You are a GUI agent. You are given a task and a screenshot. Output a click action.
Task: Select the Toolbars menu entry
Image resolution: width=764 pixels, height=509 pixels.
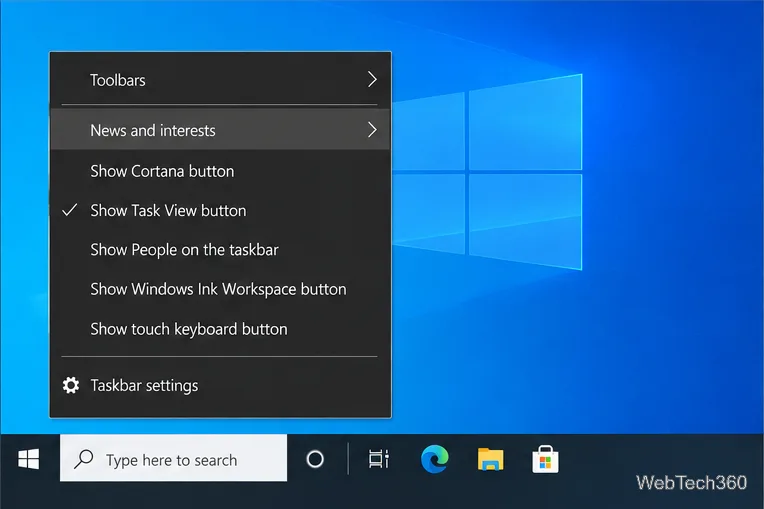(220, 79)
